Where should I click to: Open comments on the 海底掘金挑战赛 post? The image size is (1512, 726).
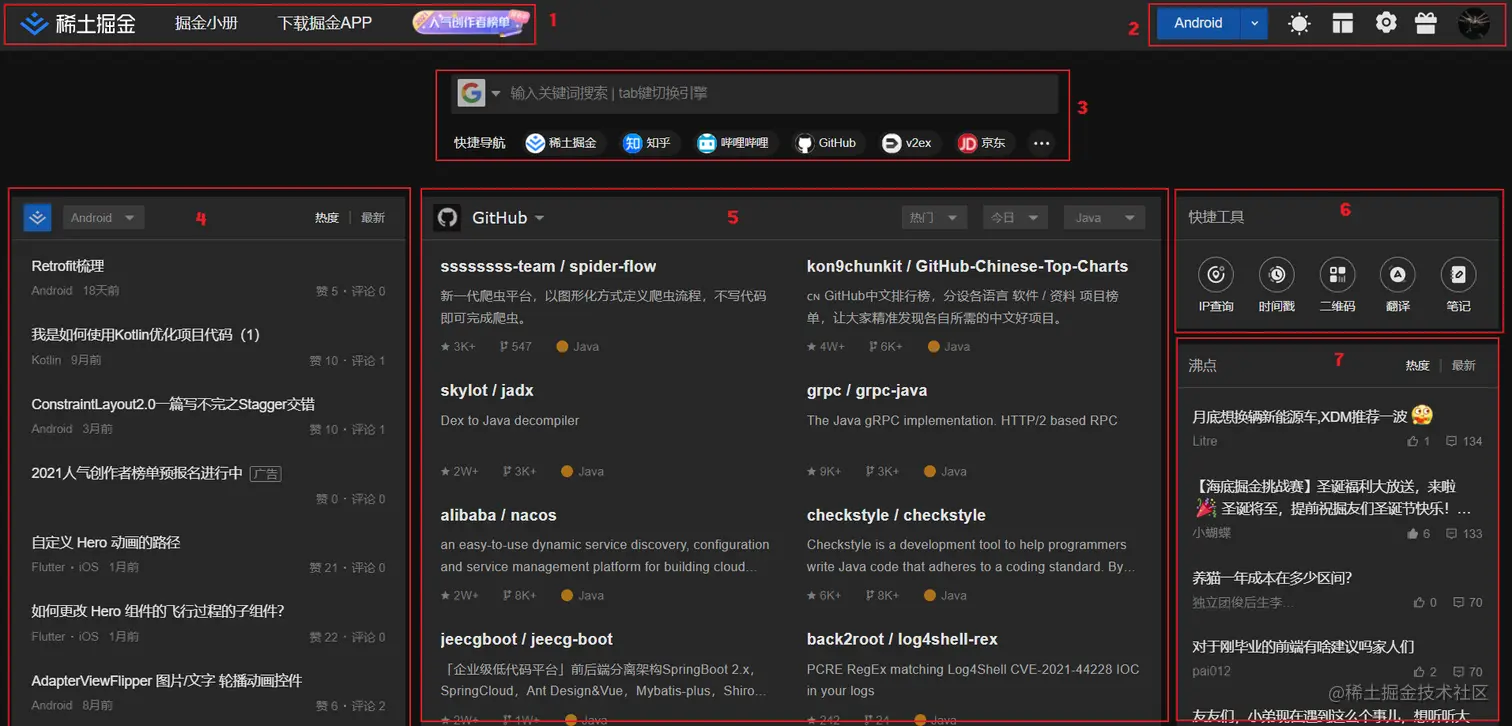[x=1464, y=534]
